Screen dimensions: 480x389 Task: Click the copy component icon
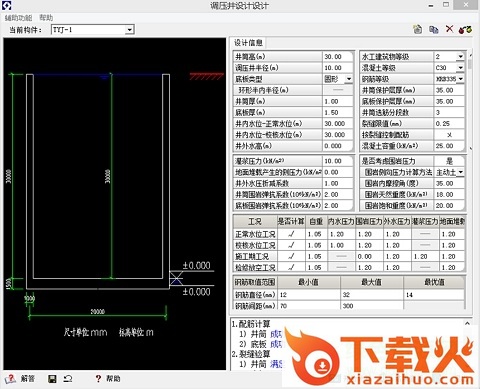tap(433, 29)
